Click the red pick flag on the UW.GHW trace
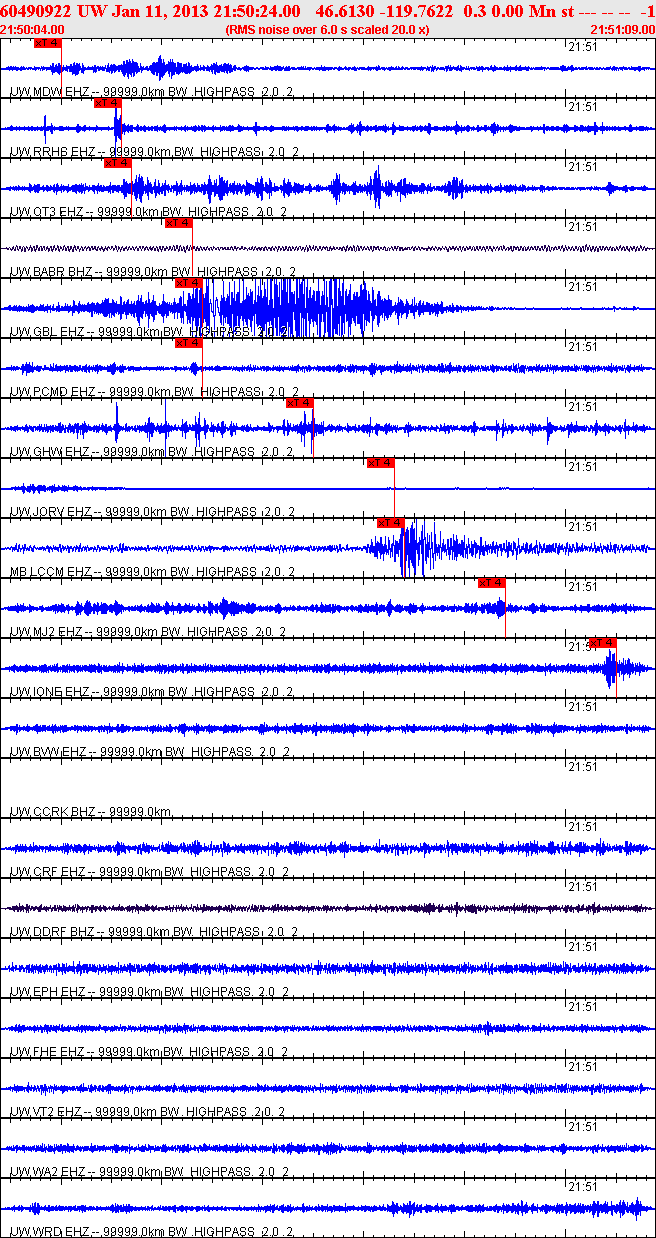 (x=299, y=403)
